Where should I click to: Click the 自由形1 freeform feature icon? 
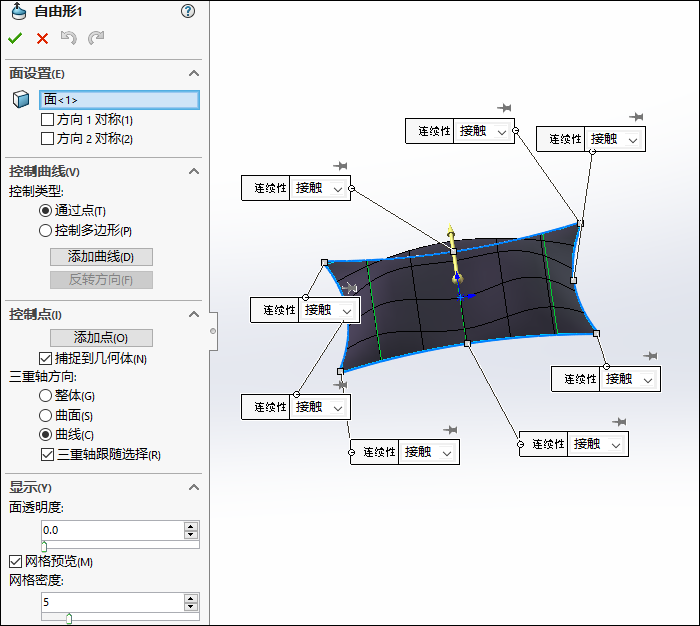point(19,11)
